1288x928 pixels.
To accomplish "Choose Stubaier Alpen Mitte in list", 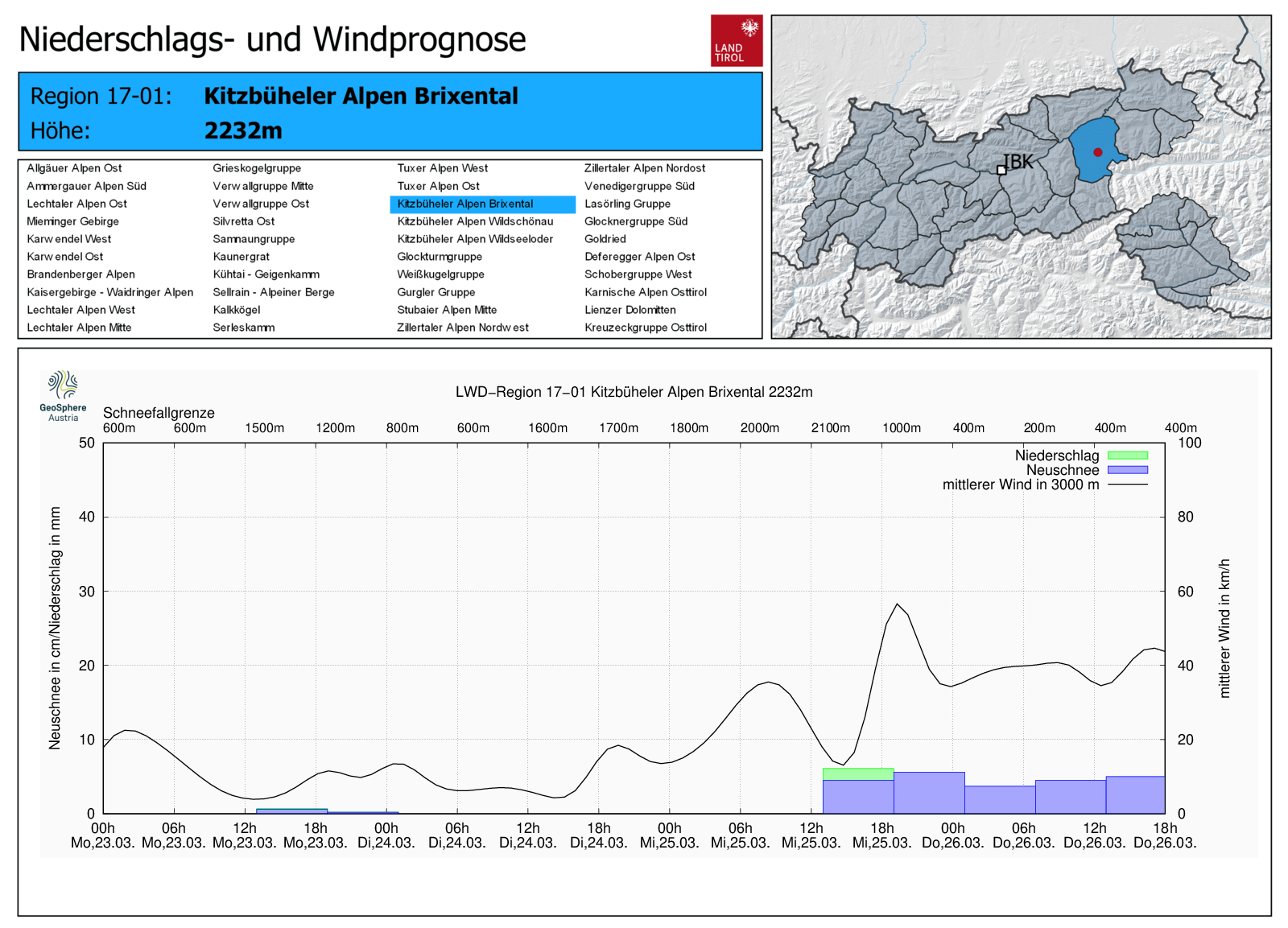I will [x=447, y=310].
